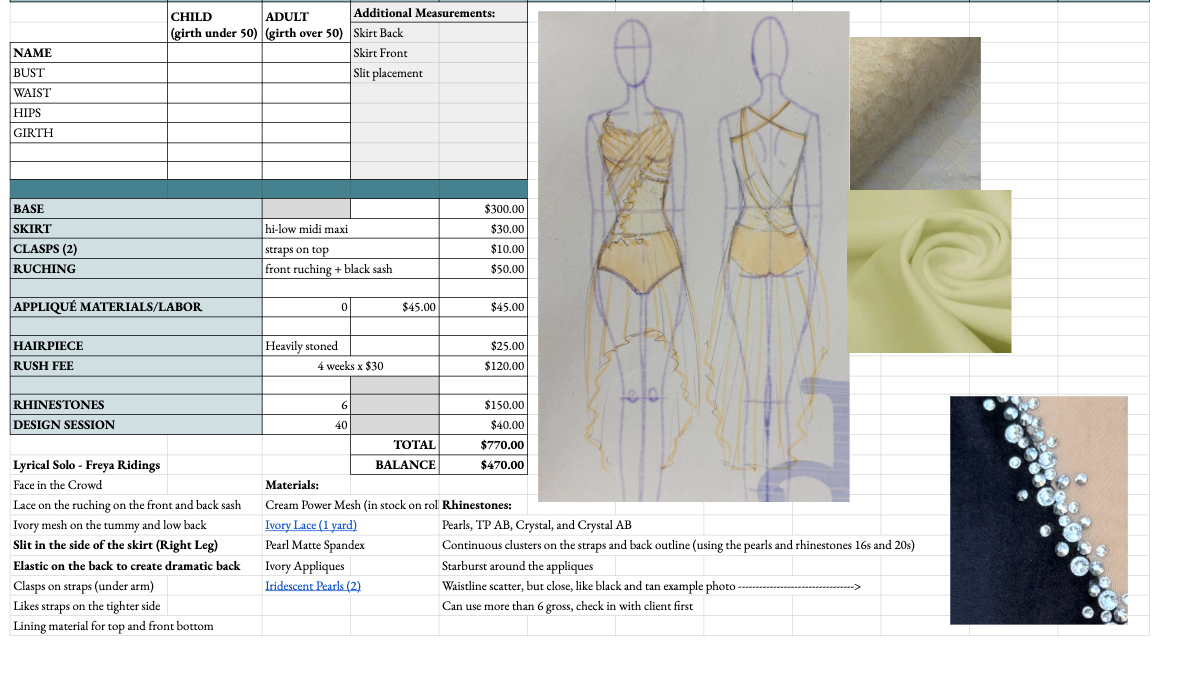This screenshot has height=692, width=1182.
Task: Click the TOTAL value $770.00 cell
Action: (483, 445)
